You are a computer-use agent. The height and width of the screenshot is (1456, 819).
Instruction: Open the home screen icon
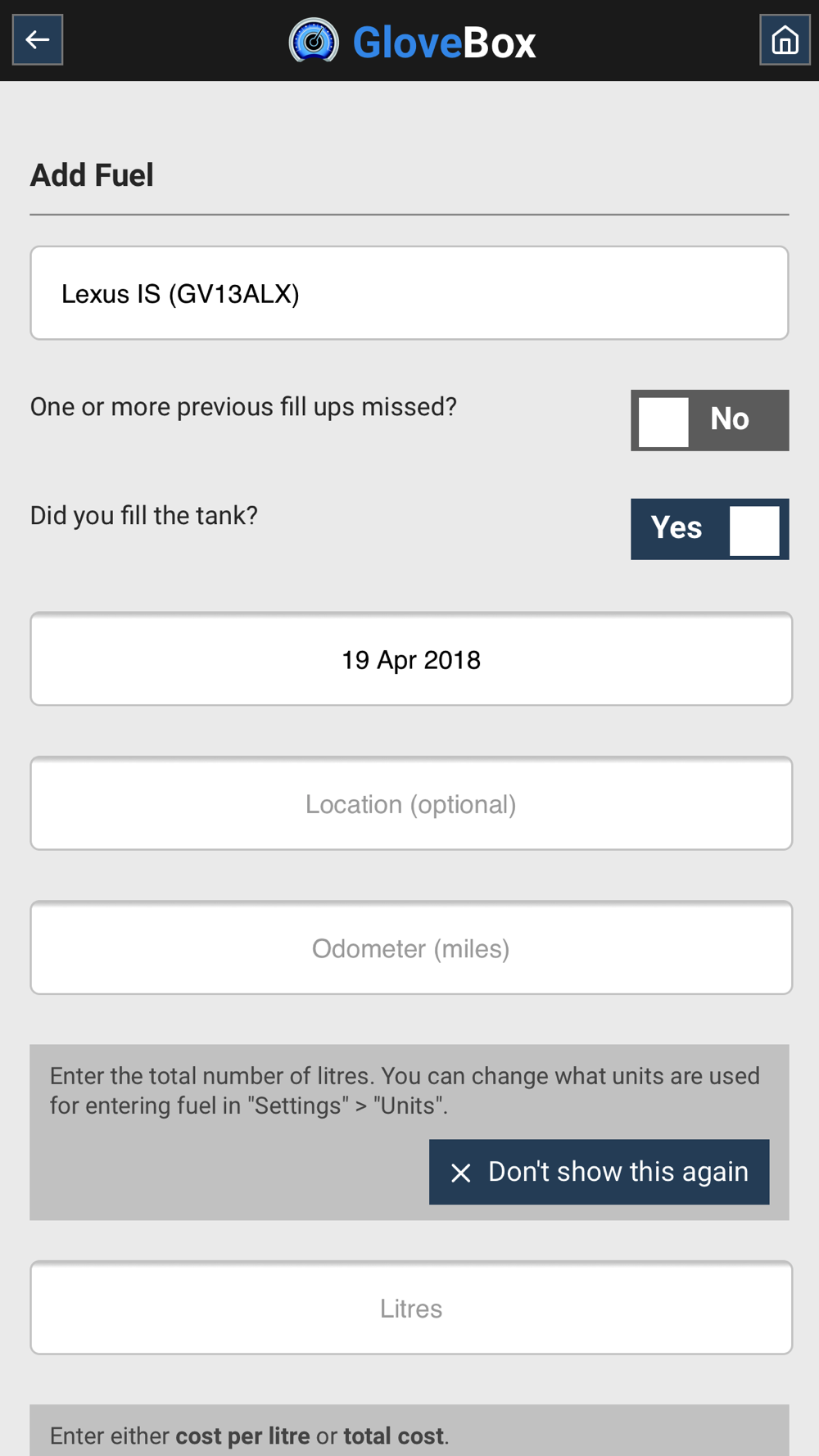click(x=785, y=39)
